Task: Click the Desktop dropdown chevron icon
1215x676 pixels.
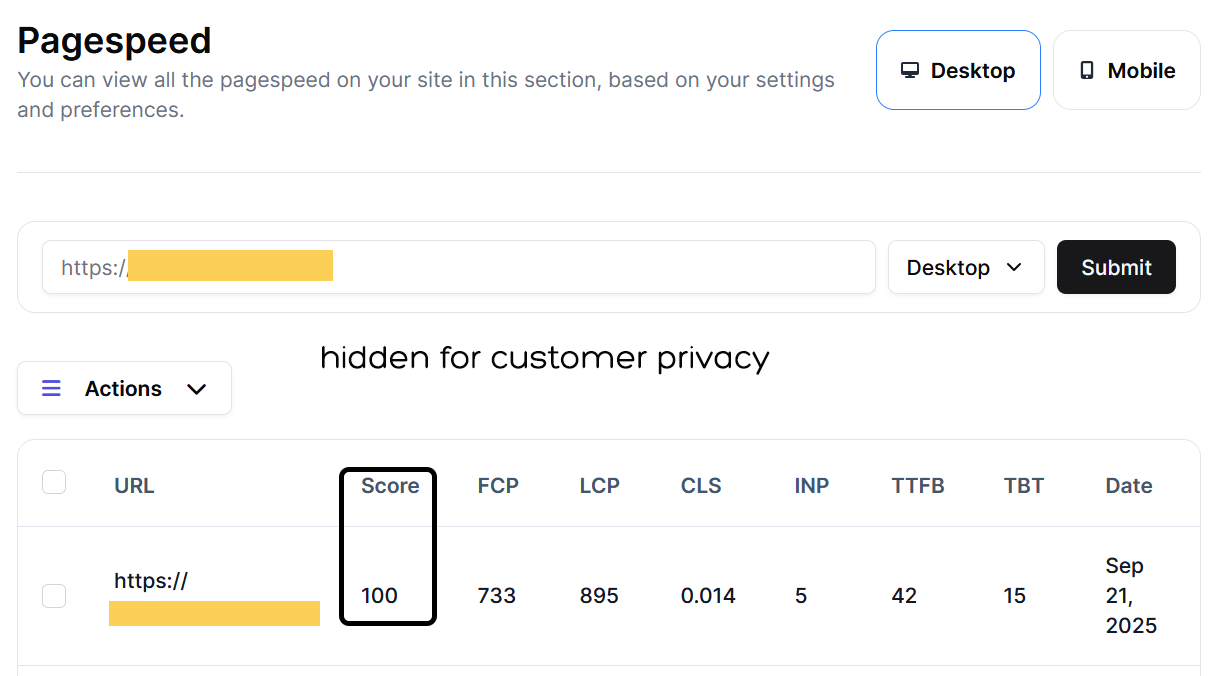Action: pyautogui.click(x=1014, y=267)
